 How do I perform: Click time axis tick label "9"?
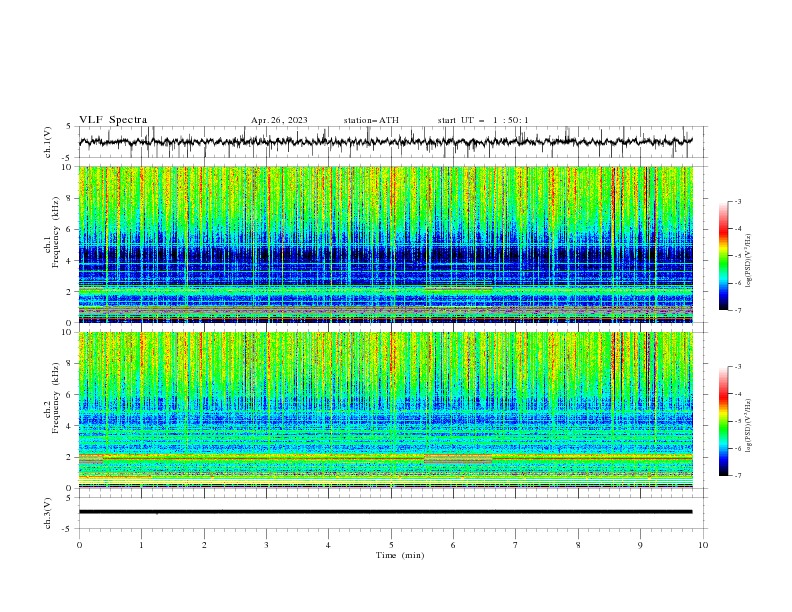pos(640,545)
